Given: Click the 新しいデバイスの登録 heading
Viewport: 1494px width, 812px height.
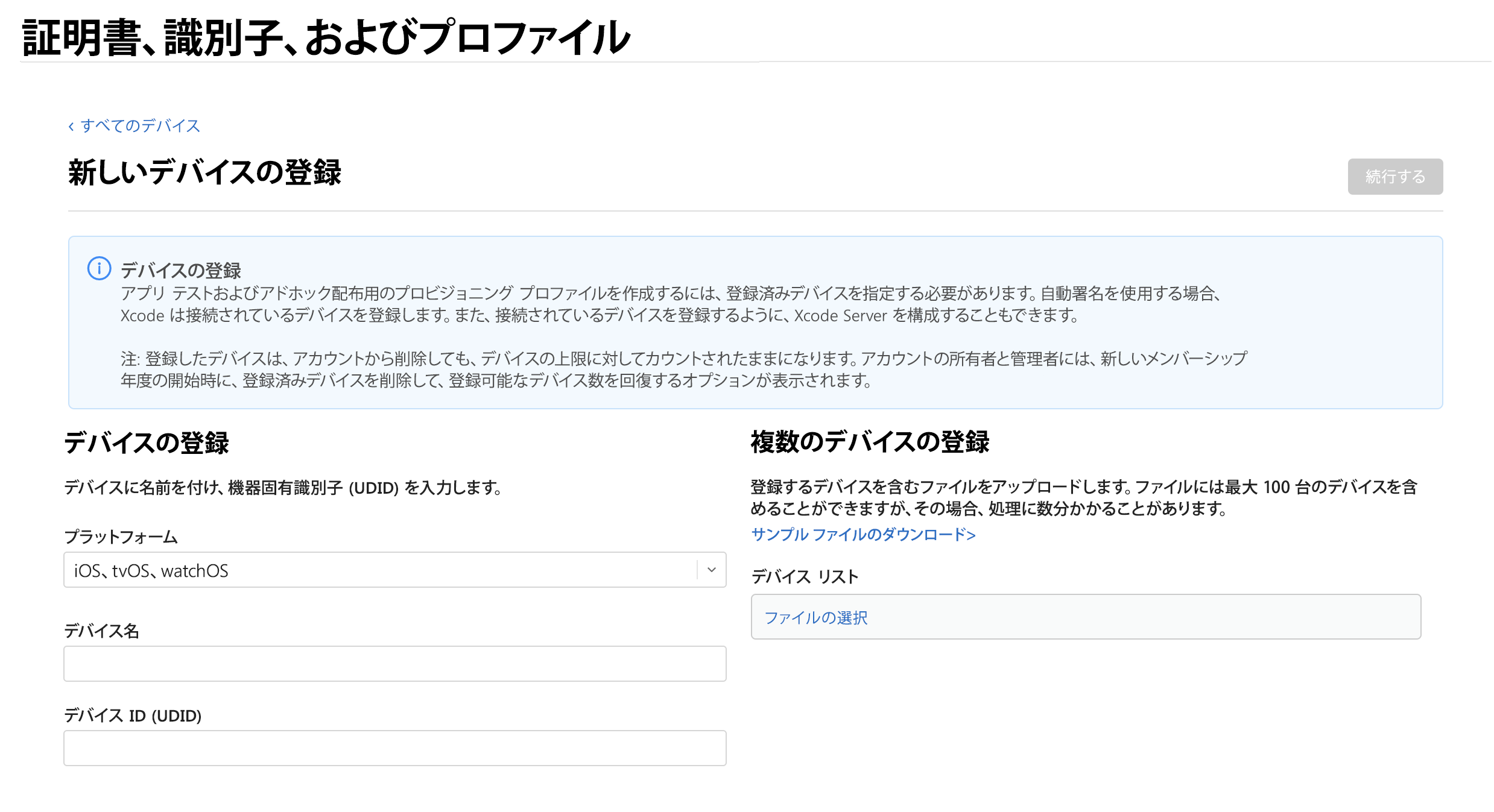Looking at the screenshot, I should [x=205, y=172].
